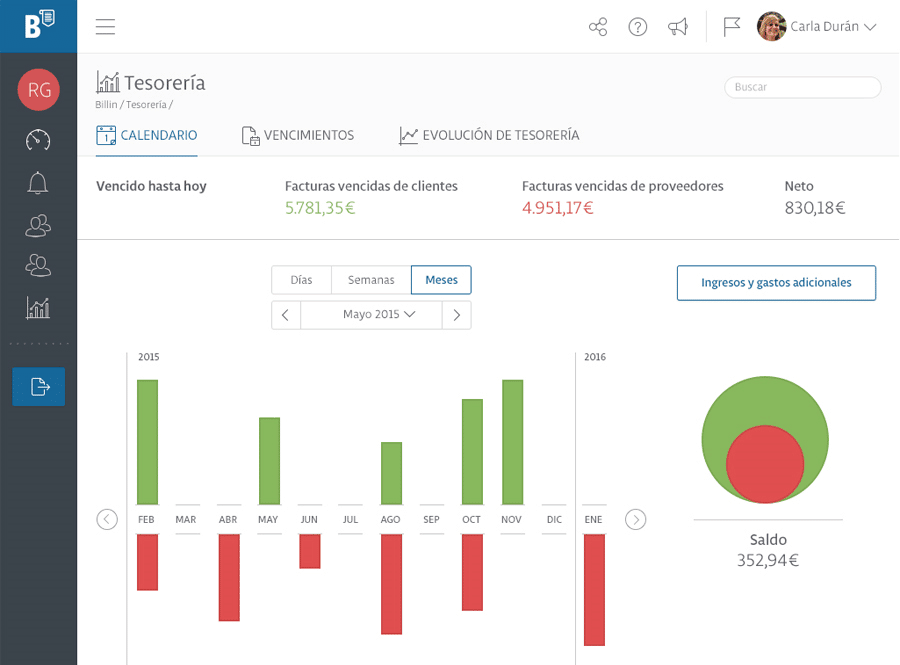Click Ingresos y gastos adicionales button

776,283
